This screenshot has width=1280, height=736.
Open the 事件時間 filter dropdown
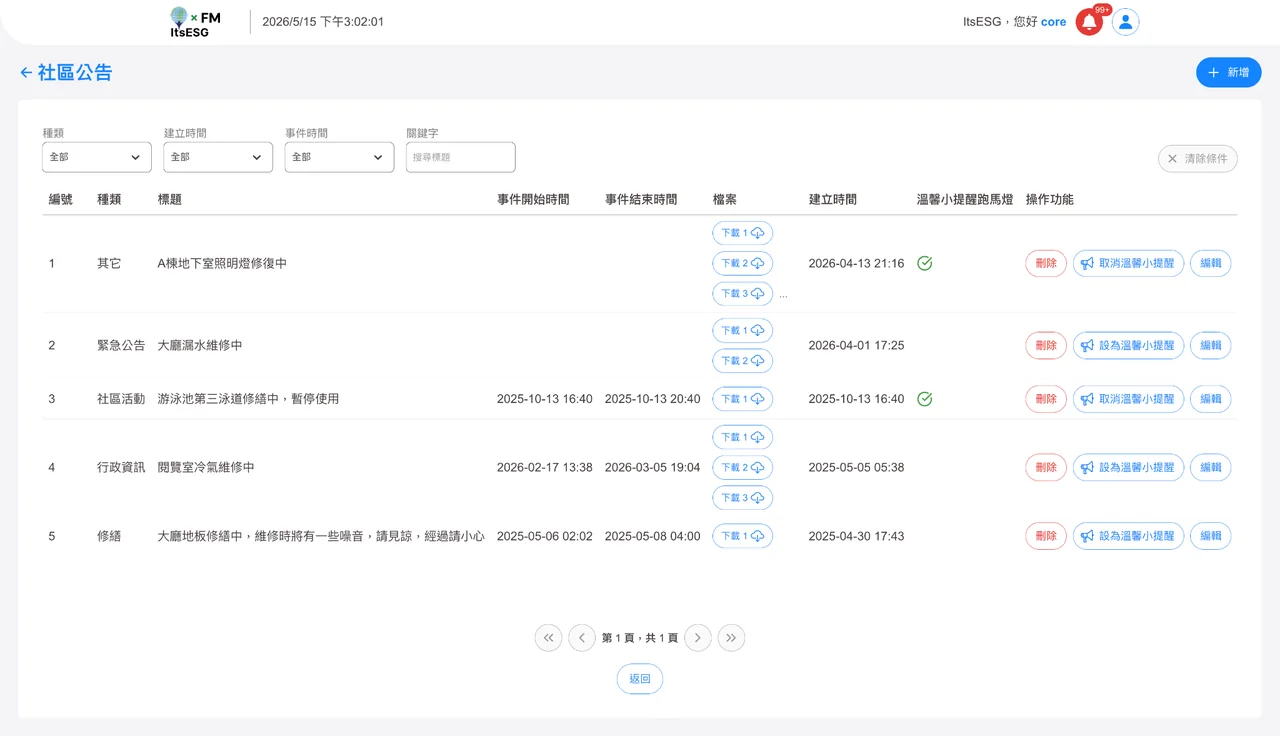click(x=339, y=157)
